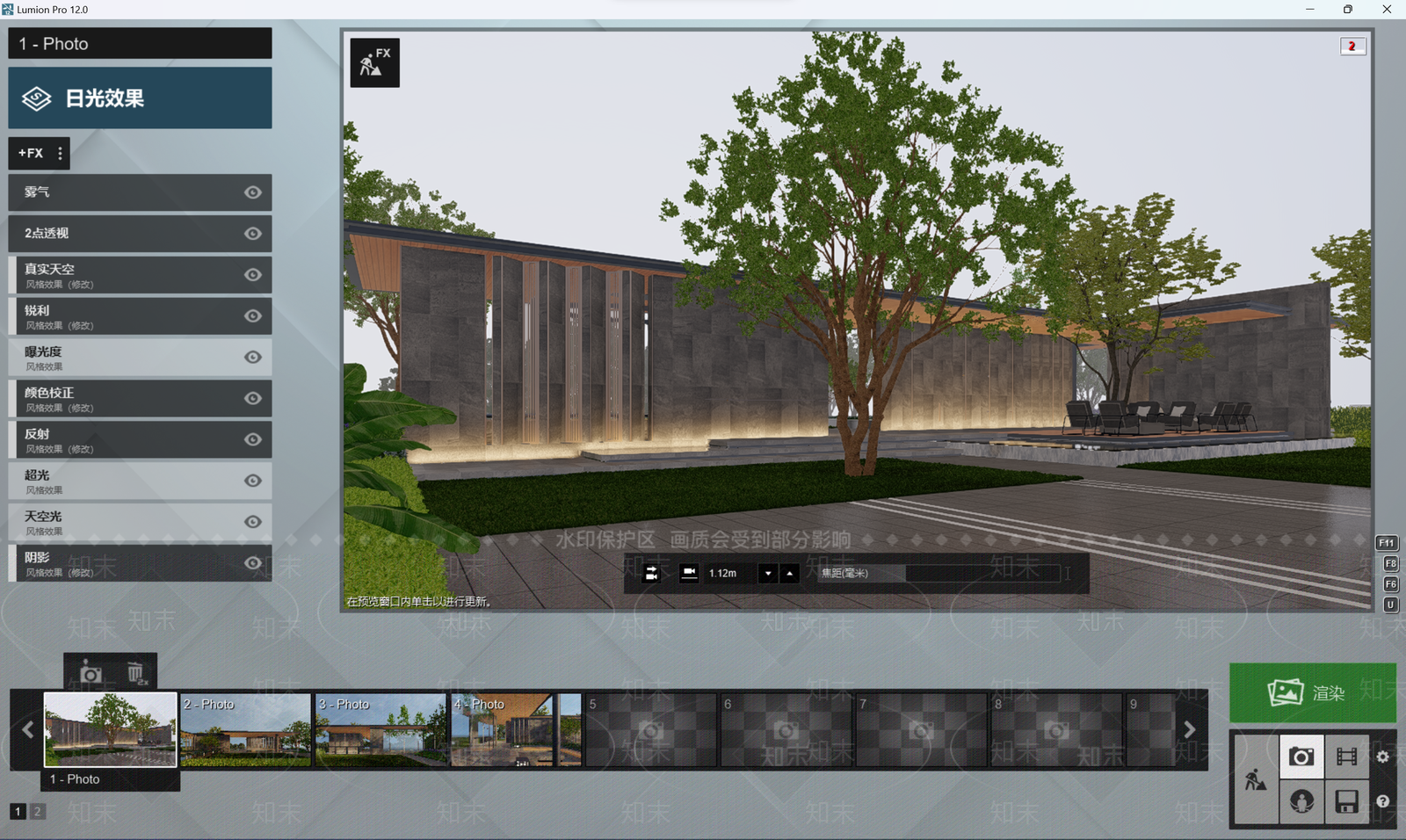
Task: Hide the 颜色校正 effect
Action: (x=253, y=398)
